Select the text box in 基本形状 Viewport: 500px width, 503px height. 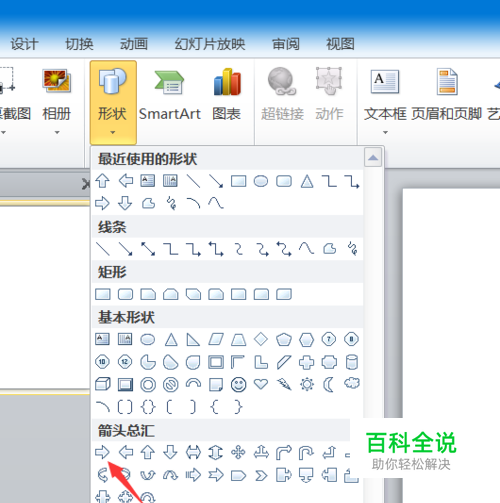102,339
